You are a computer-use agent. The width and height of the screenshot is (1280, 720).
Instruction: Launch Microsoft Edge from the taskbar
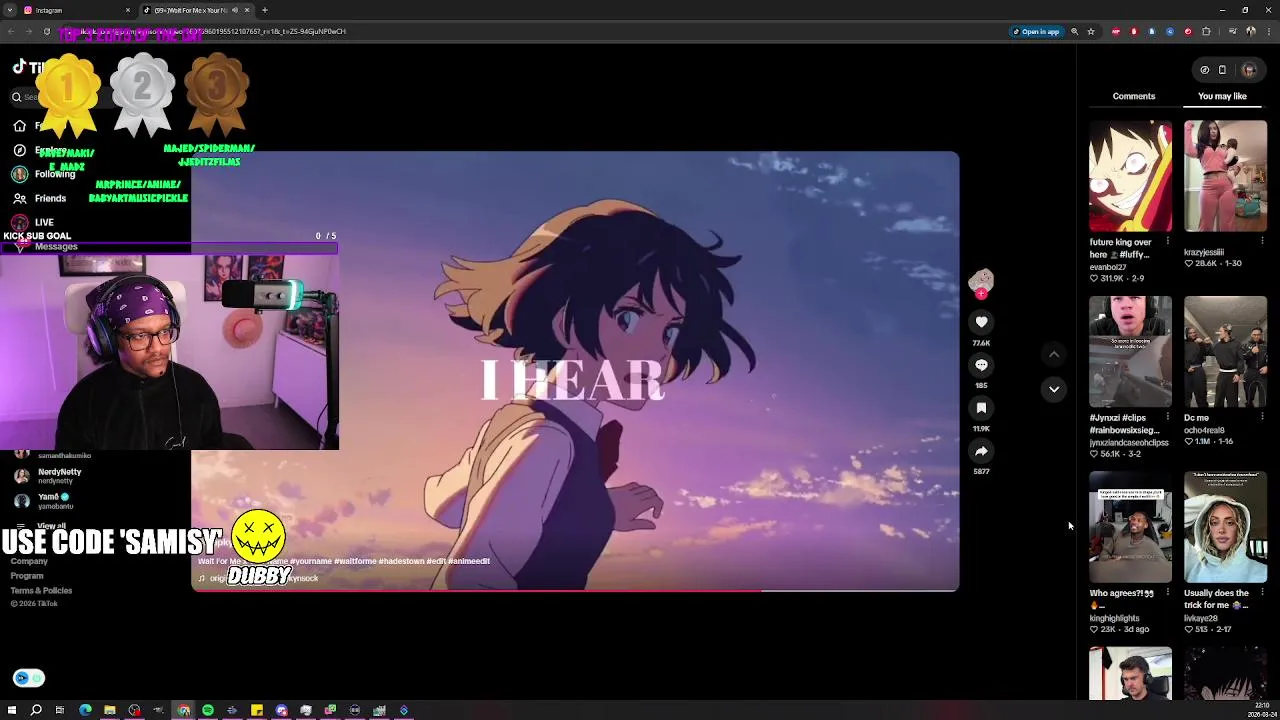point(85,710)
